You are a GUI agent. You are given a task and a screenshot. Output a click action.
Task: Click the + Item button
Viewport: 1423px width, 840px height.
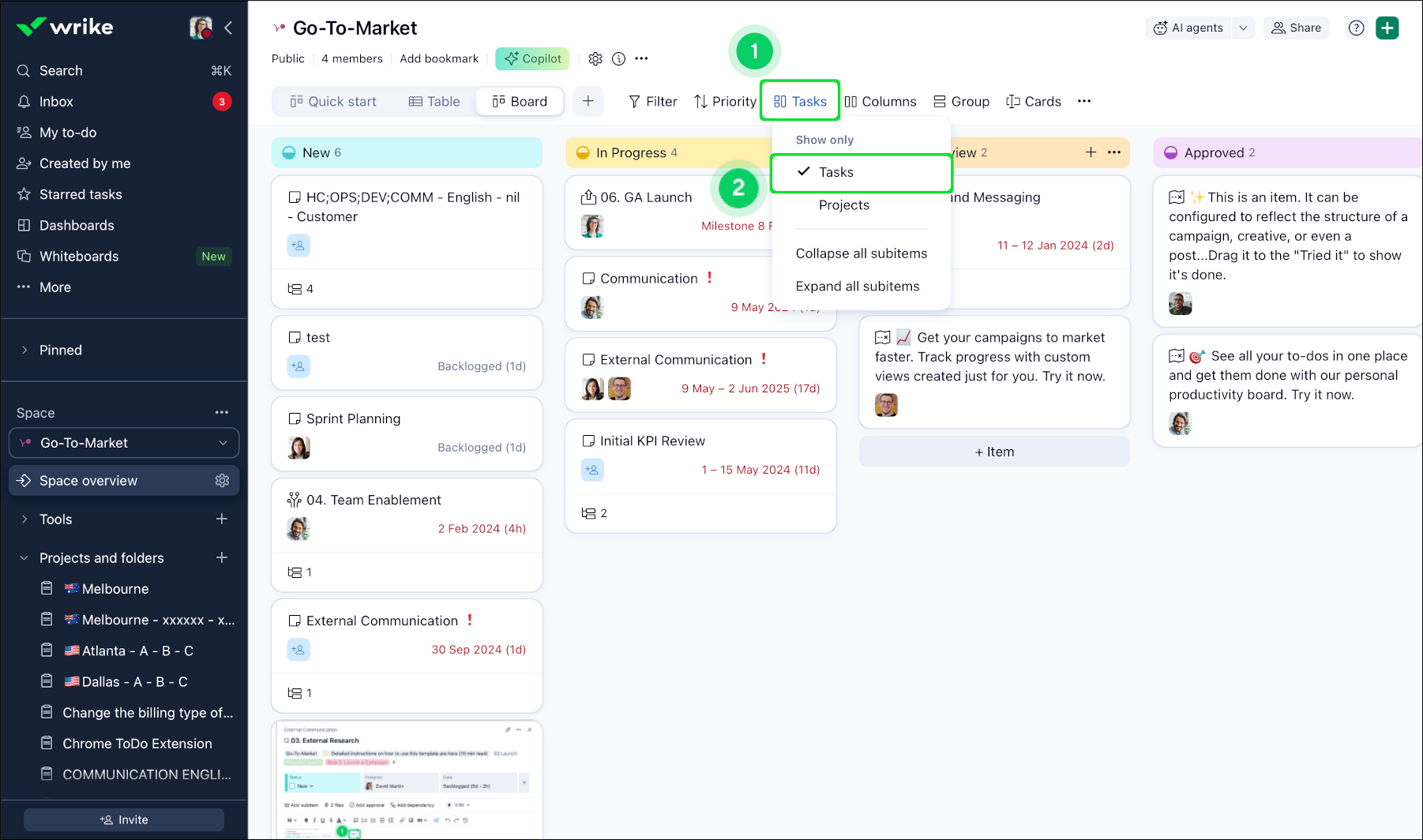994,452
